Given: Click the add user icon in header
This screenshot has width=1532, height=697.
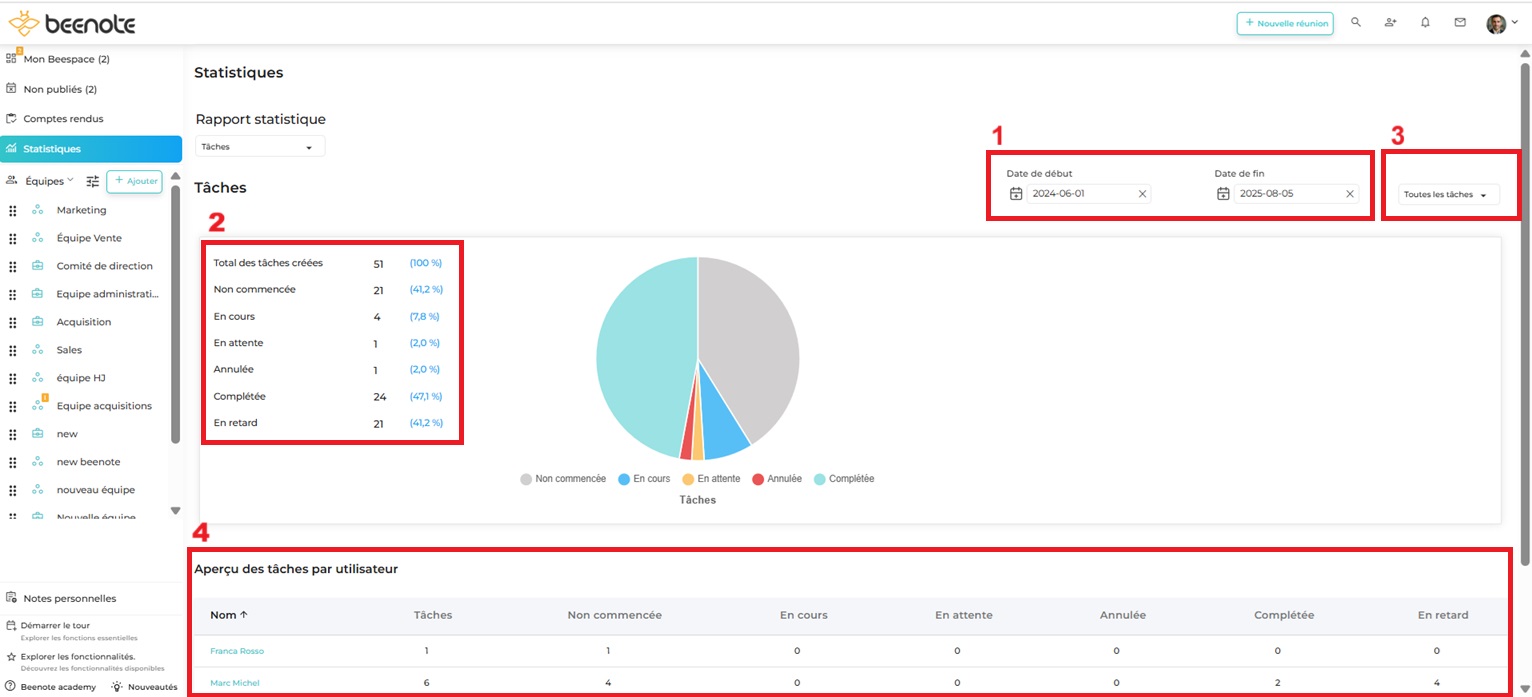Looking at the screenshot, I should click(x=1390, y=22).
